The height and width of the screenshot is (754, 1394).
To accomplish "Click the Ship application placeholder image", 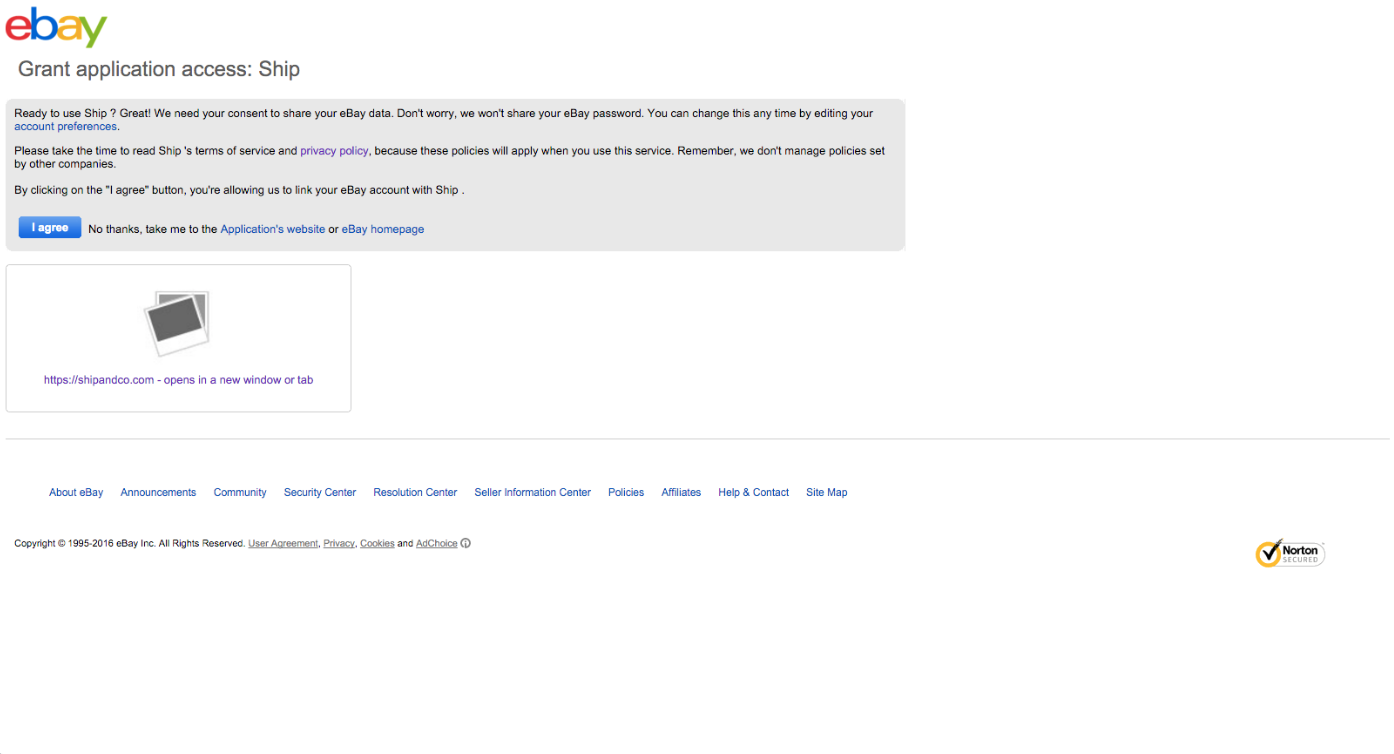I will click(x=177, y=323).
